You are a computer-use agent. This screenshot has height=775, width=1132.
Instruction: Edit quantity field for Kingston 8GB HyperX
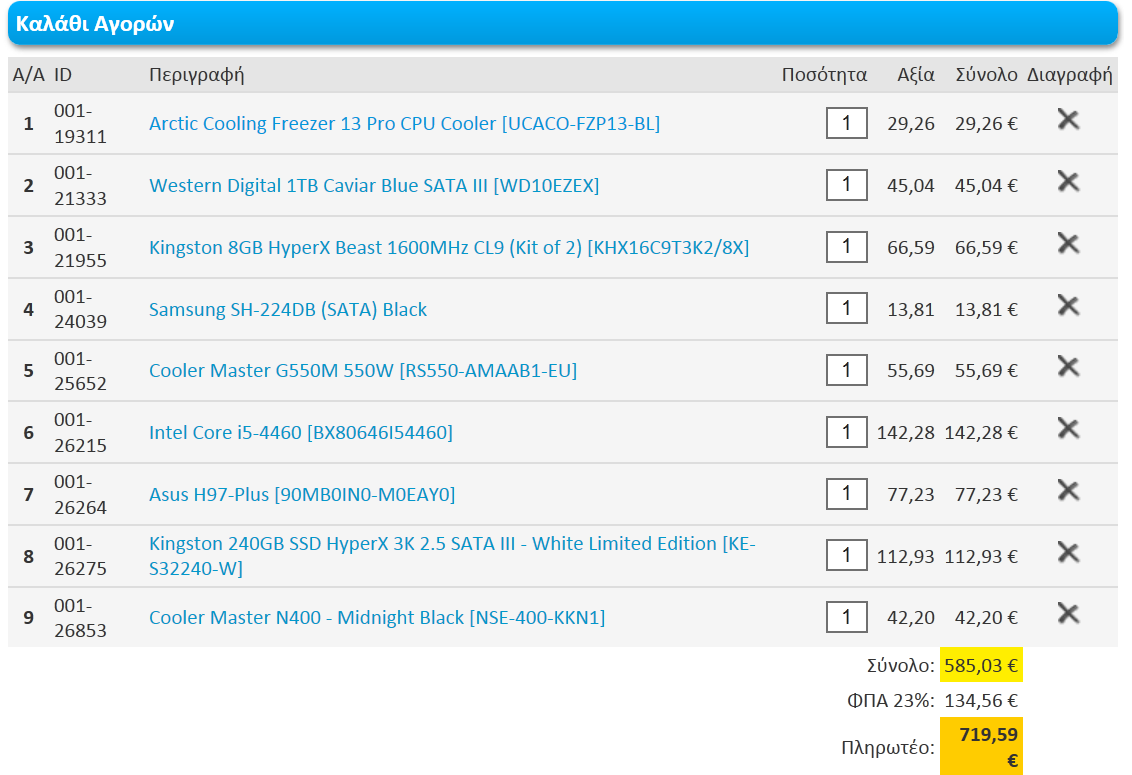coord(847,248)
